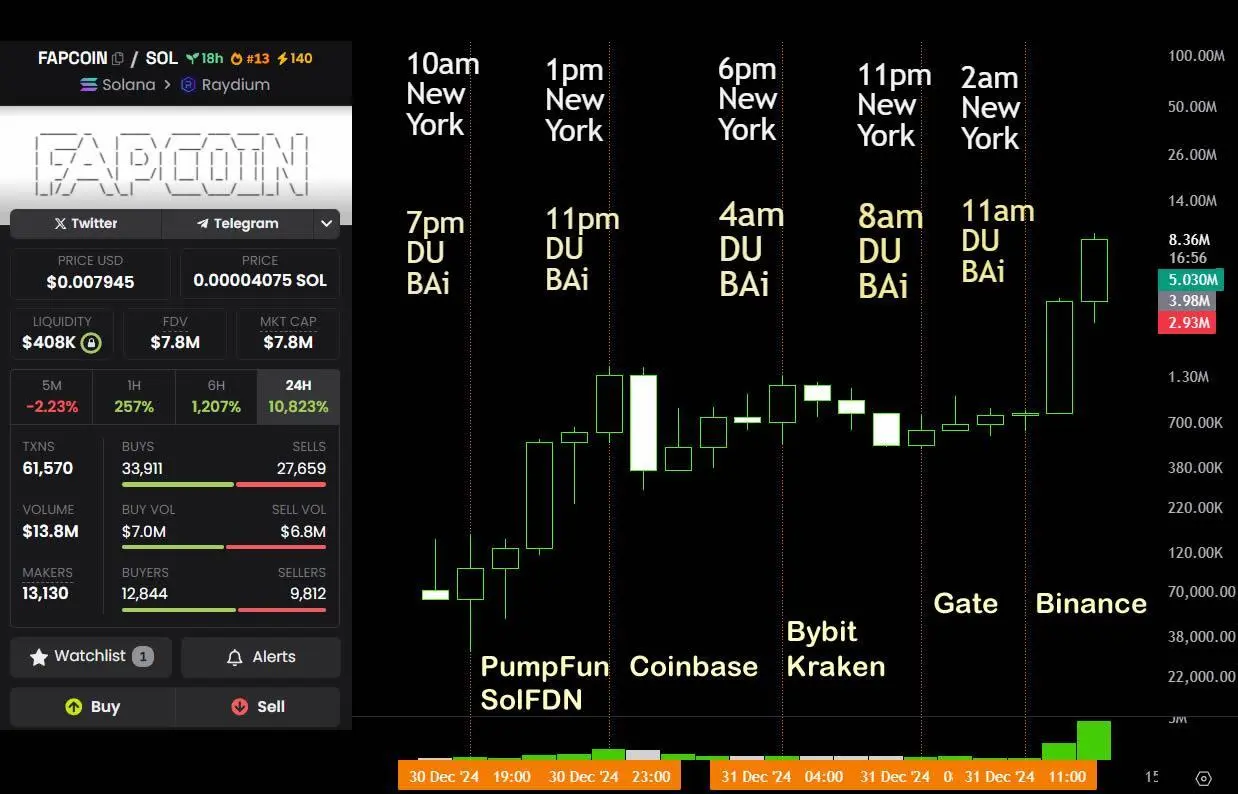This screenshot has height=794, width=1238.
Task: Open chart settings hexagon gear icon
Action: tap(1204, 778)
